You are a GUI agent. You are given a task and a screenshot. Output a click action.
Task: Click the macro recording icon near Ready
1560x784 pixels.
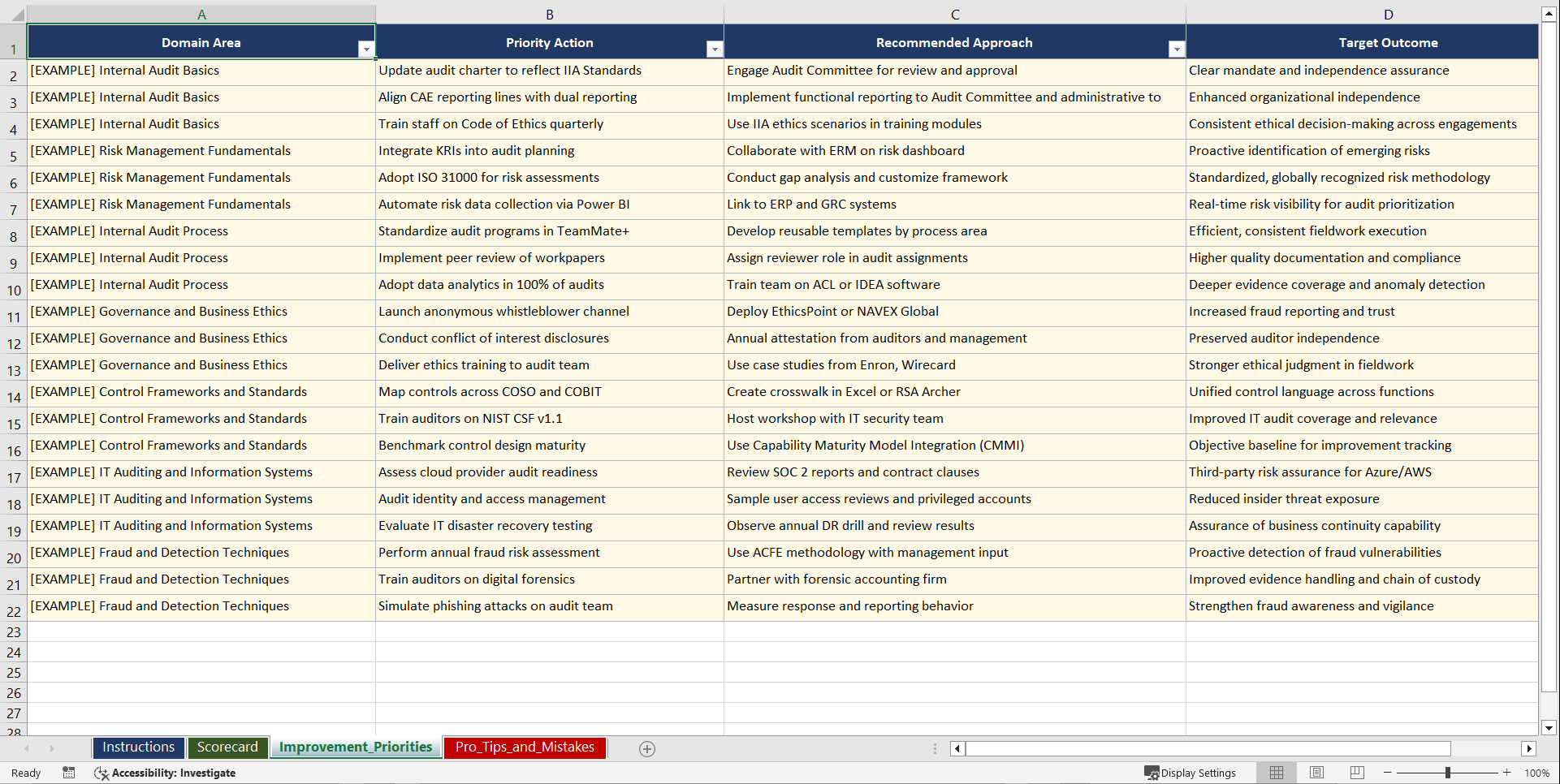(69, 773)
